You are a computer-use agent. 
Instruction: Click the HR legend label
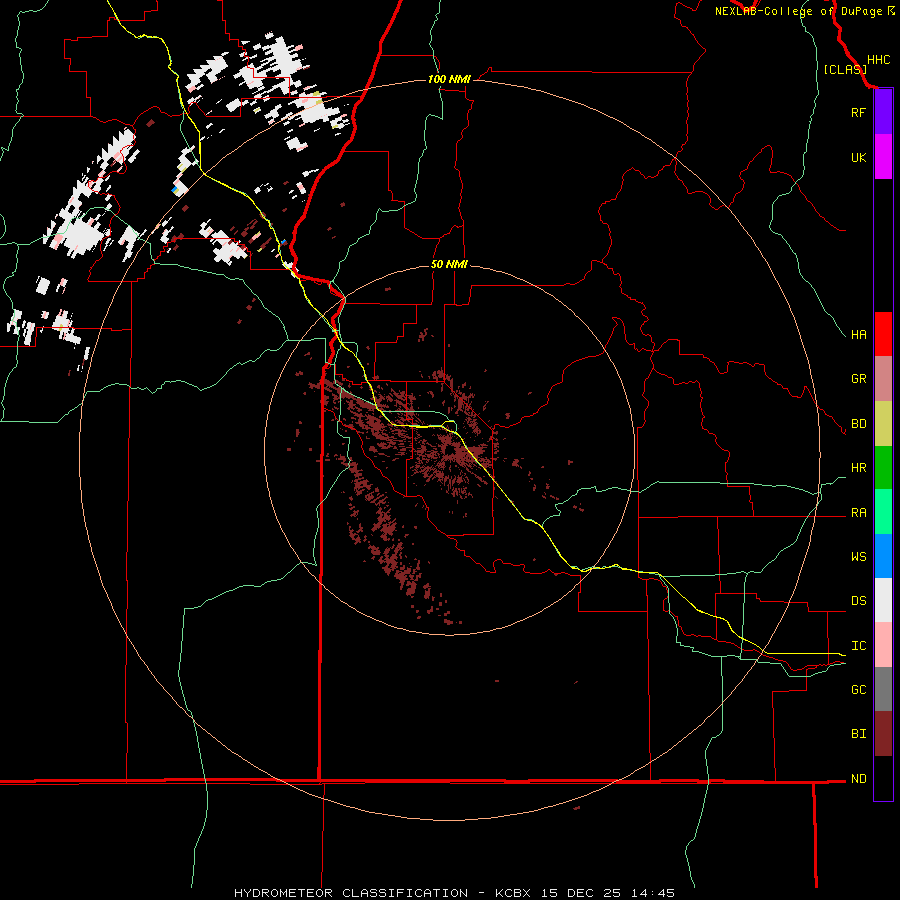tap(858, 468)
